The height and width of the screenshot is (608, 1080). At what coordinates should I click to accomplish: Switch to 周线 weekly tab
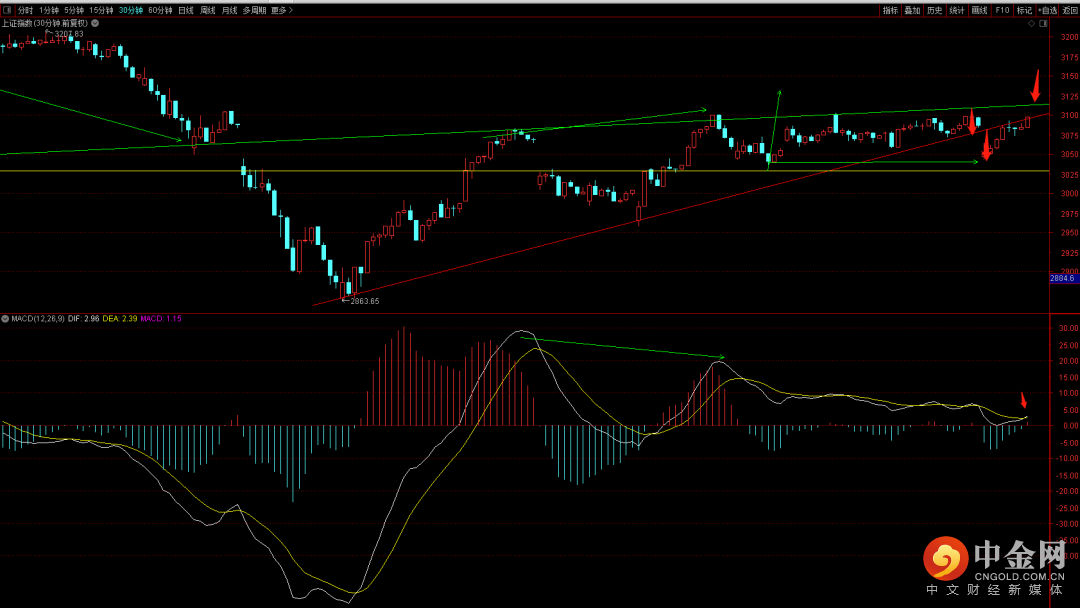208,10
